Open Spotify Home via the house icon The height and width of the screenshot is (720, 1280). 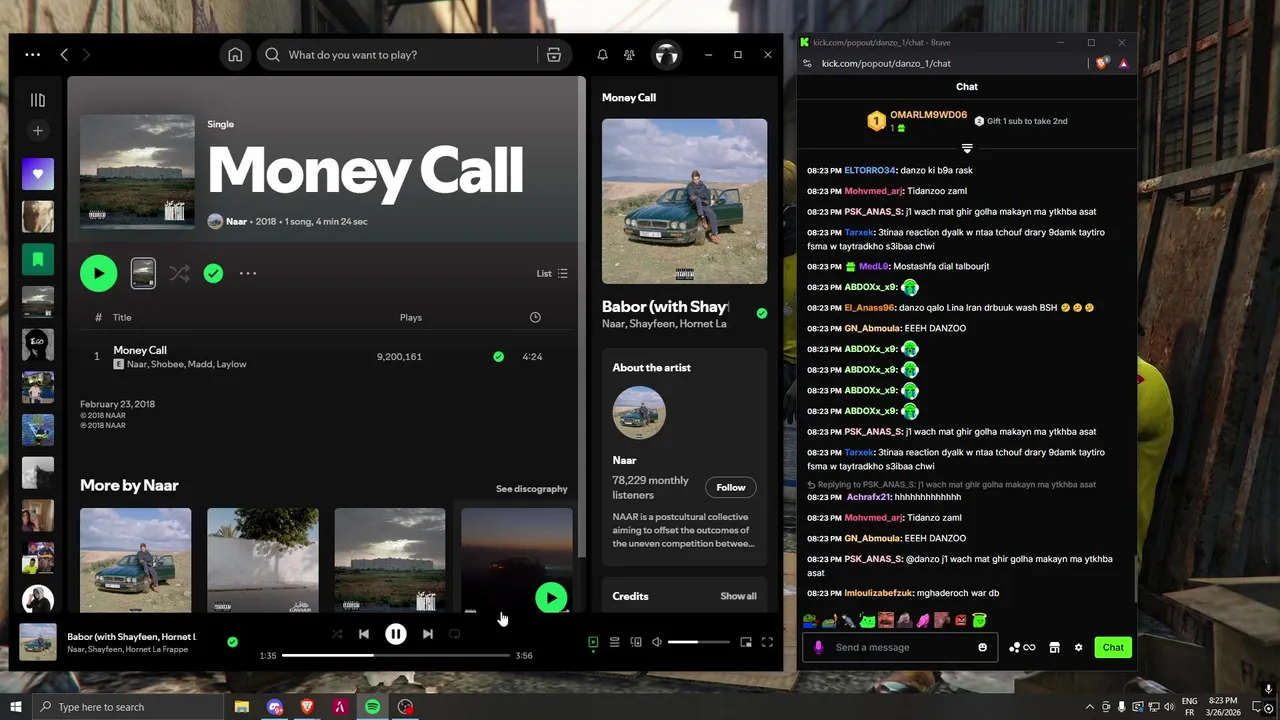click(235, 55)
